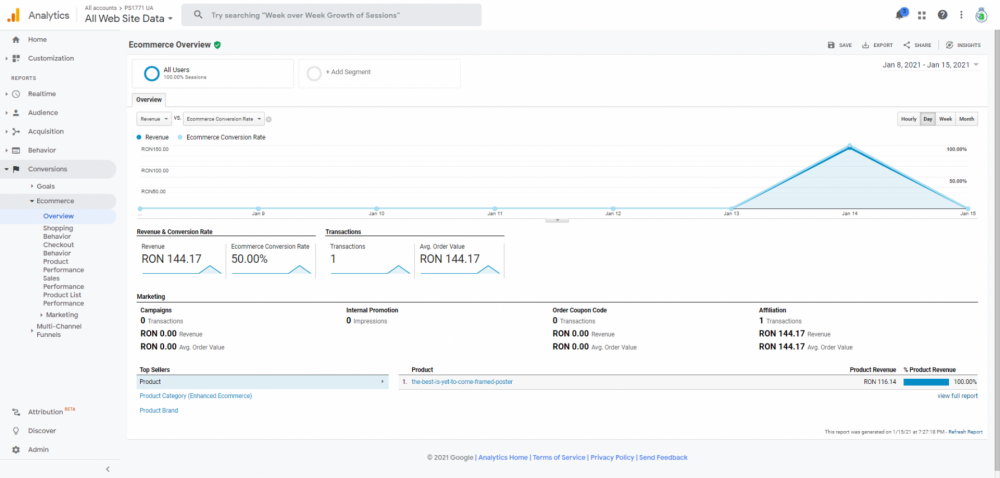Click the Add Segment box
The image size is (1000, 478).
[x=379, y=73]
